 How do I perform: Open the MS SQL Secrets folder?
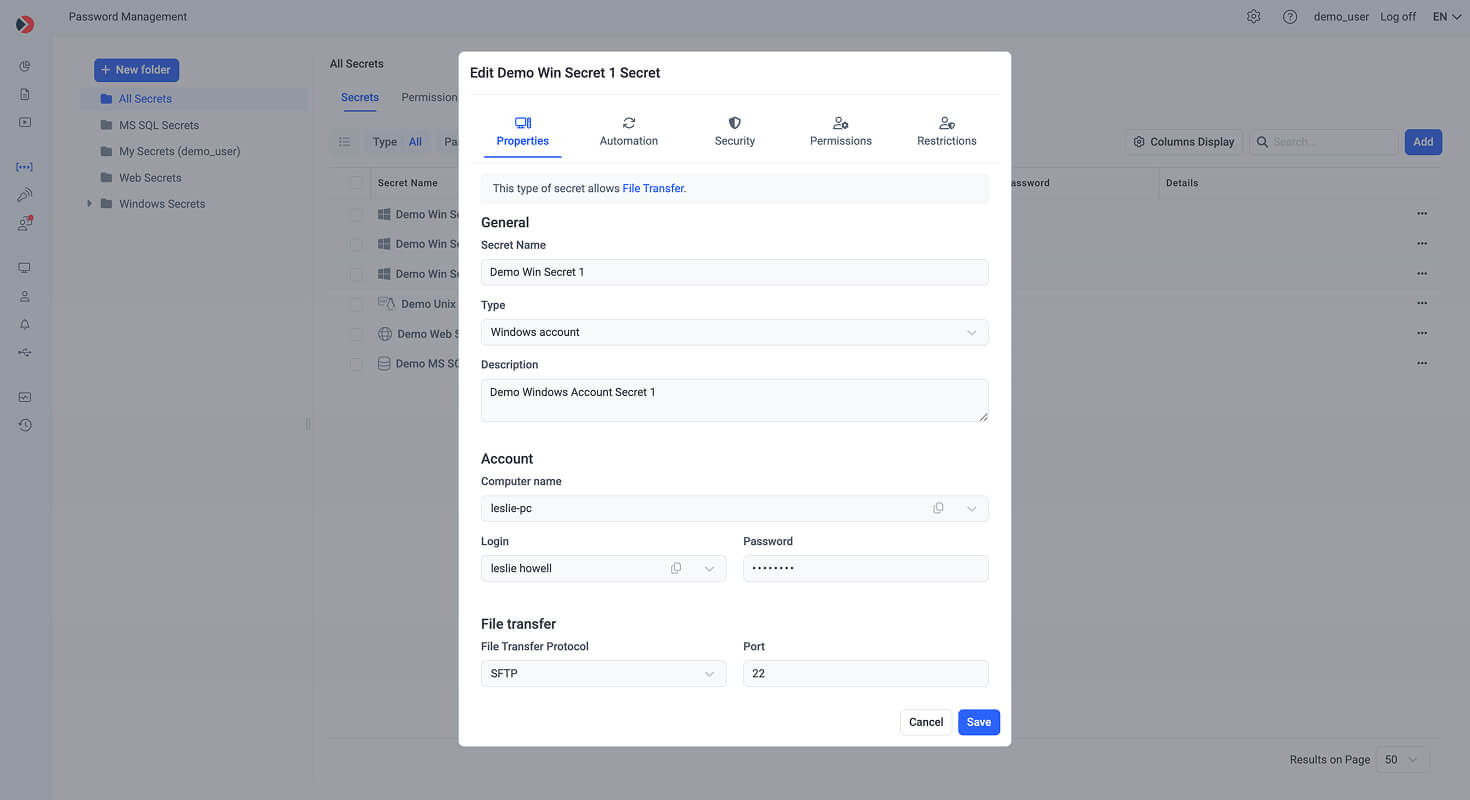(159, 125)
